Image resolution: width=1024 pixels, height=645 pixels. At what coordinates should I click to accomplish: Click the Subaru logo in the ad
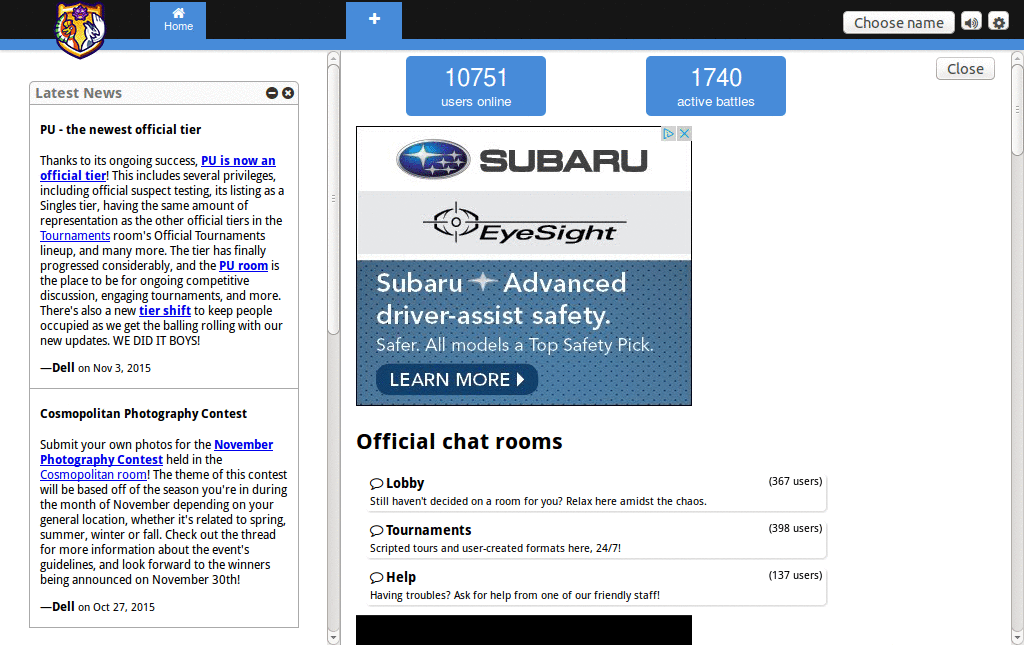pos(523,160)
